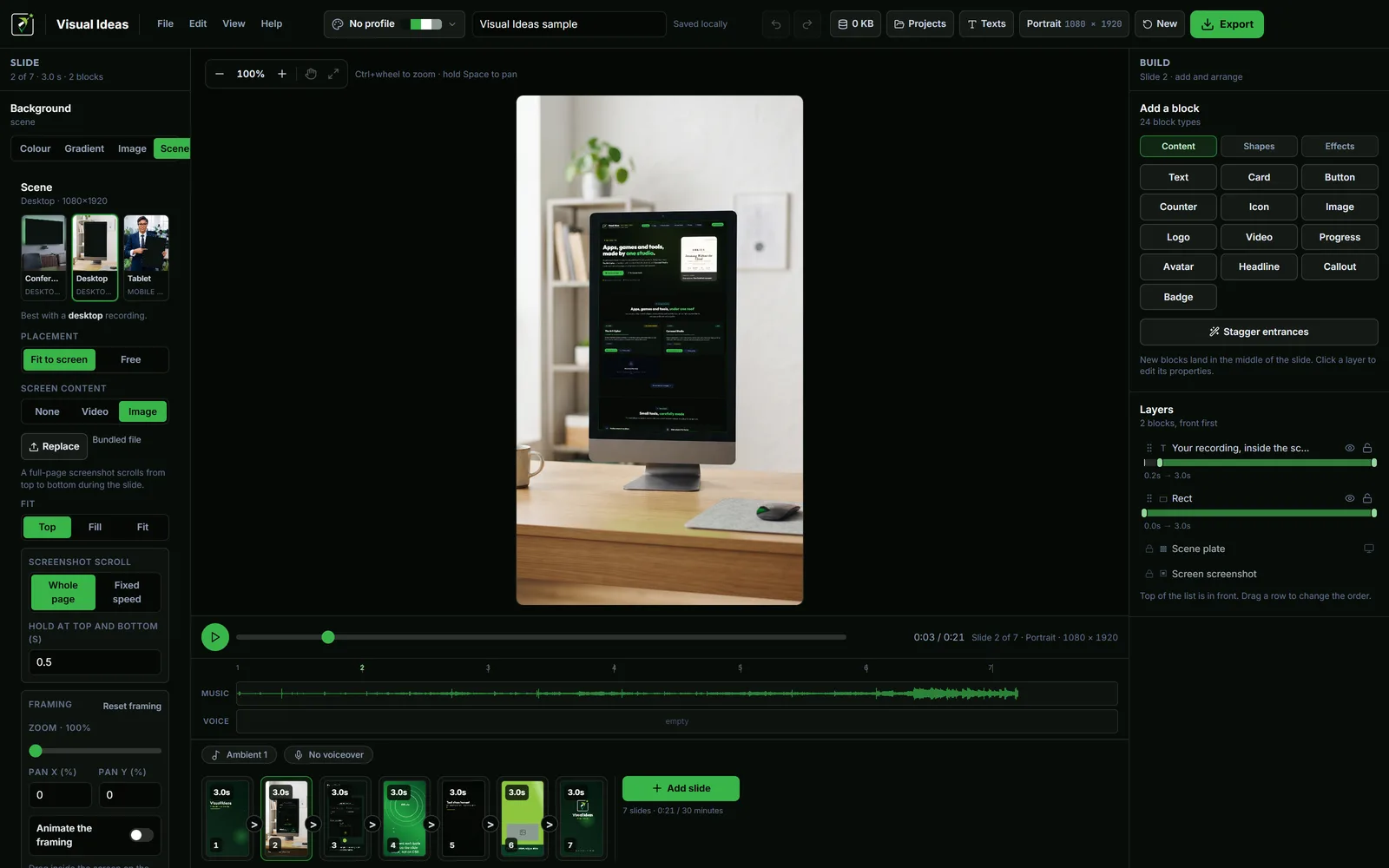
Task: Open the Ambient 1 music selector
Action: (240, 755)
